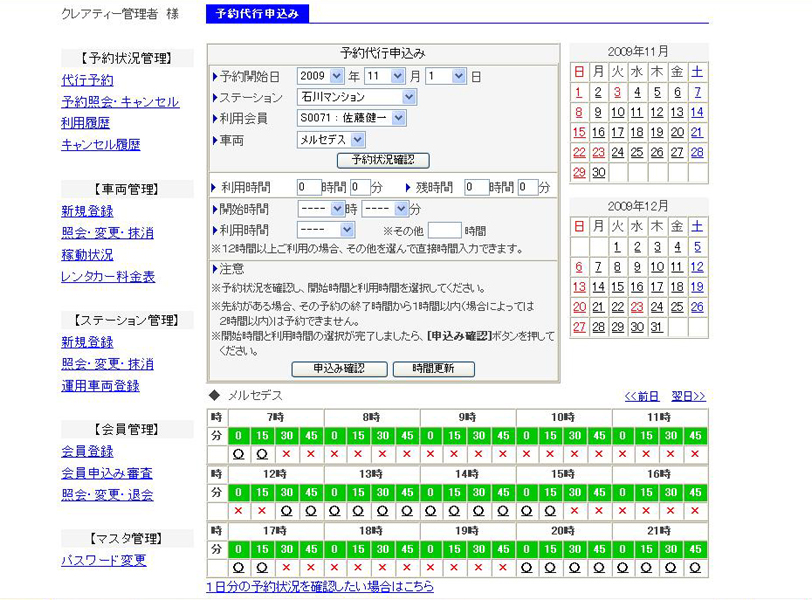812x600 pixels.
Task: Select December 31 in 2009年12月 calendar
Action: click(x=657, y=328)
